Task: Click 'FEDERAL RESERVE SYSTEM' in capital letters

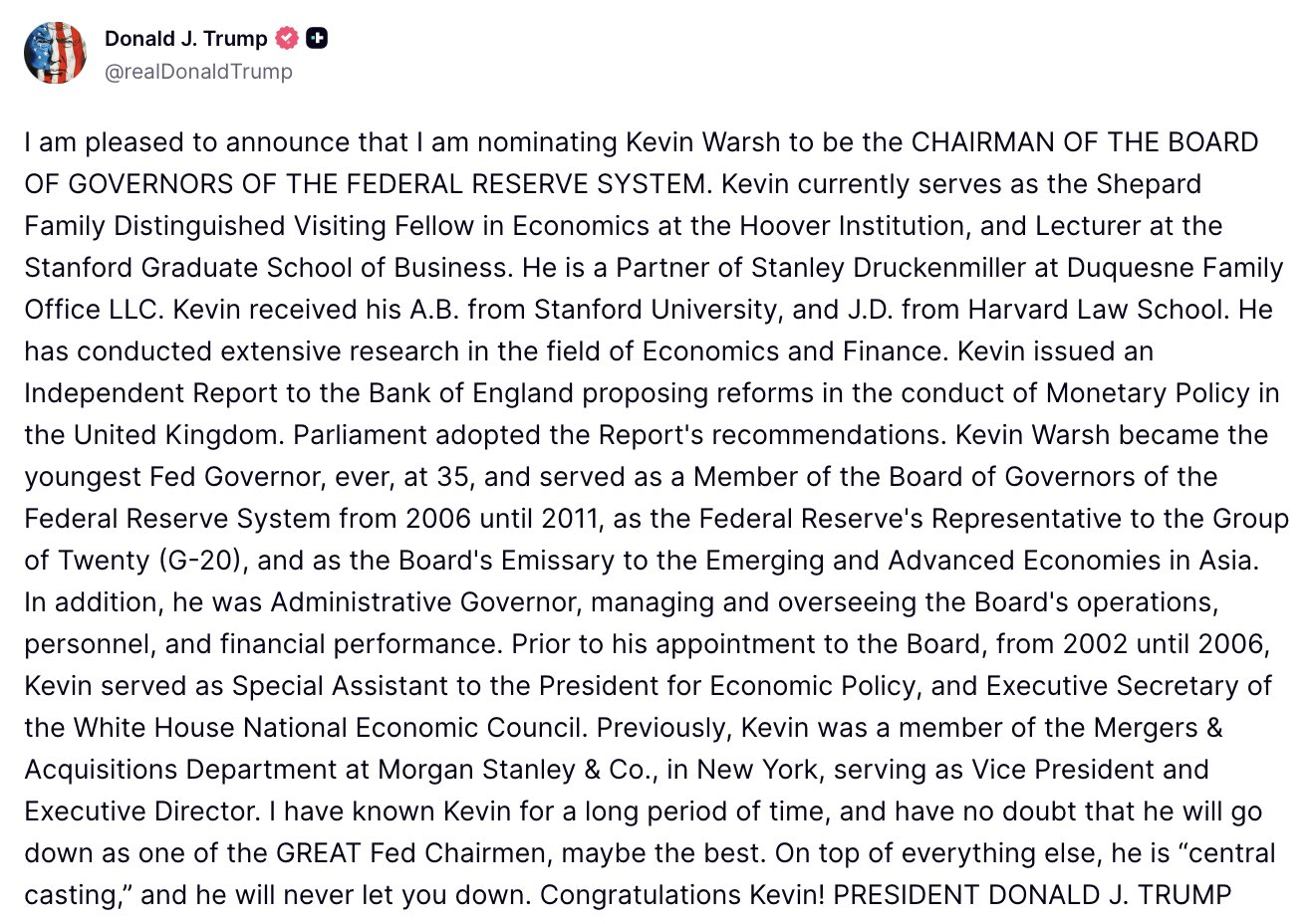Action: (496, 184)
